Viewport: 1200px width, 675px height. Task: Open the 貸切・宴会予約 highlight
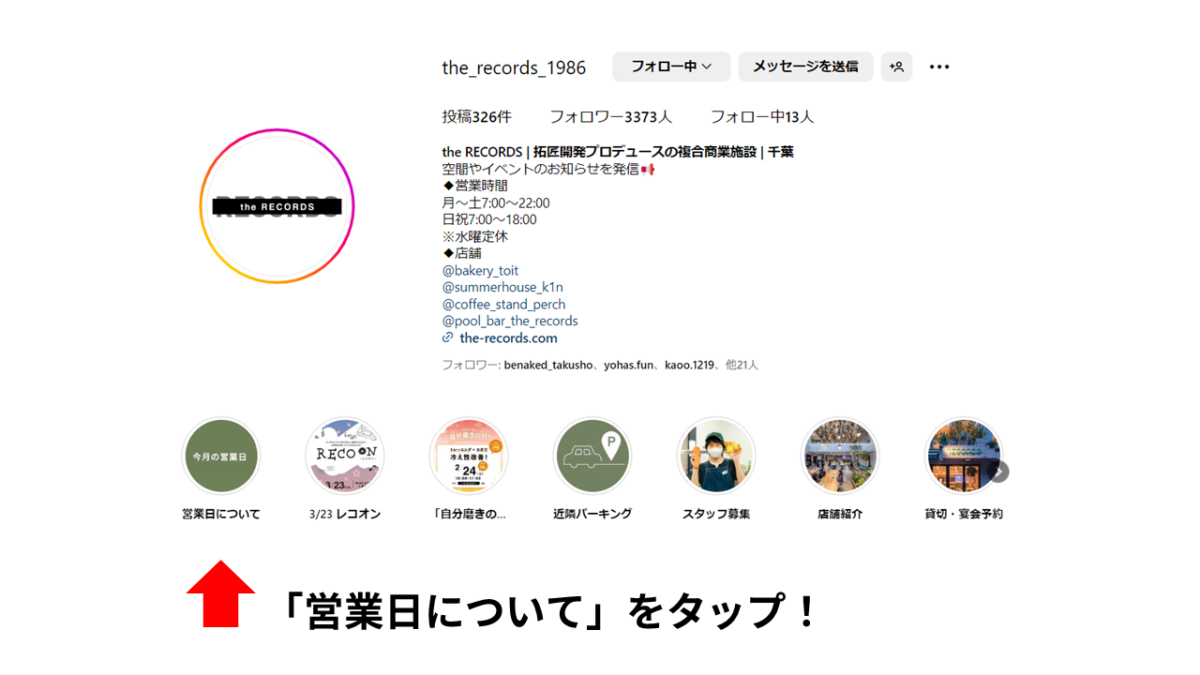[963, 456]
